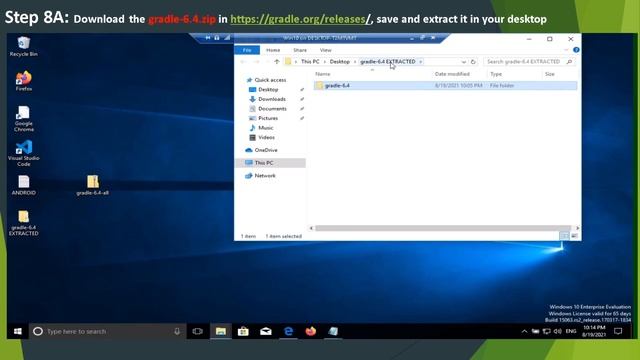The image size is (640, 360).
Task: Select Documents in the navigation pane
Action: [268, 109]
